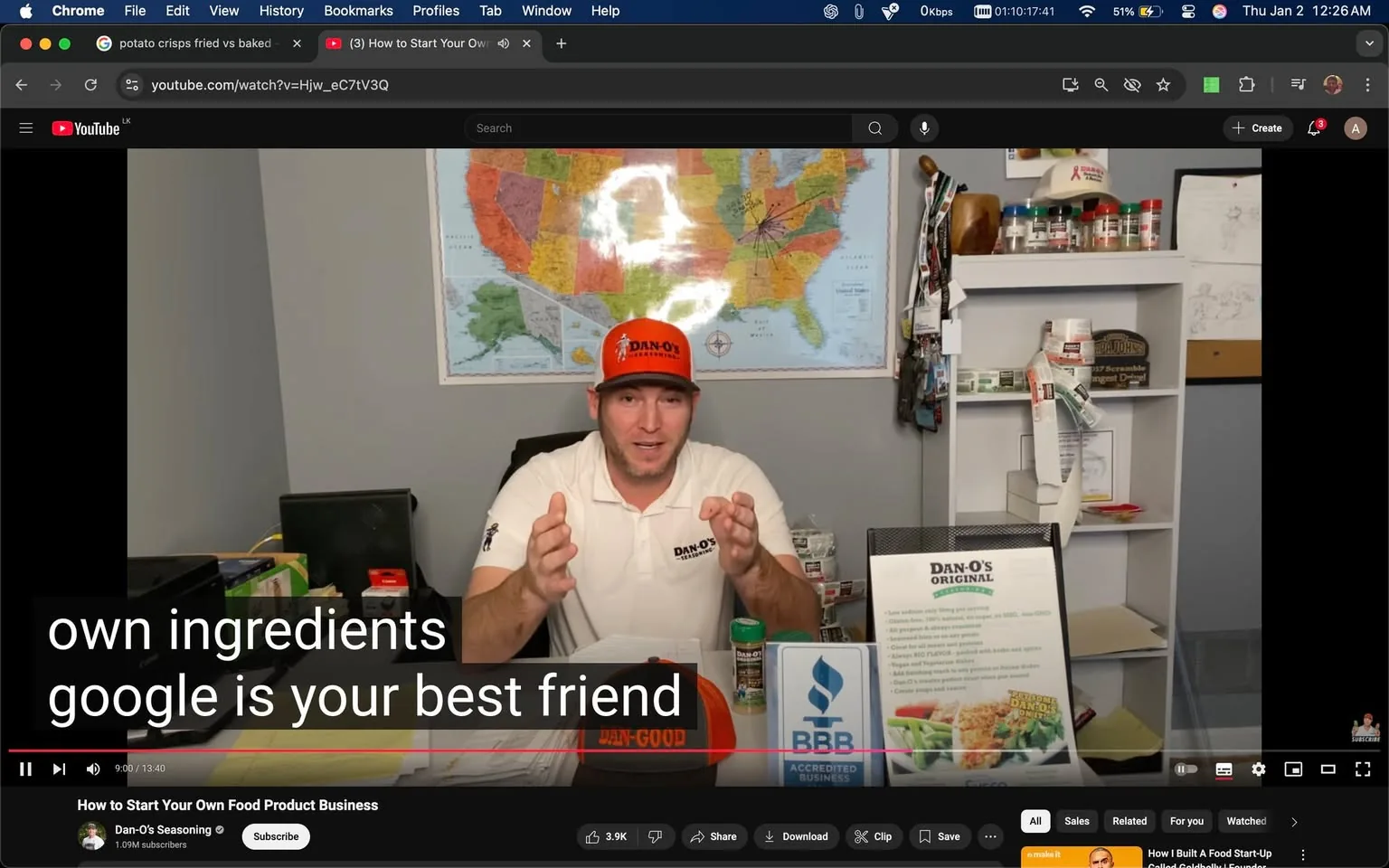Turn on subtitles with the captions icon

[1224, 769]
